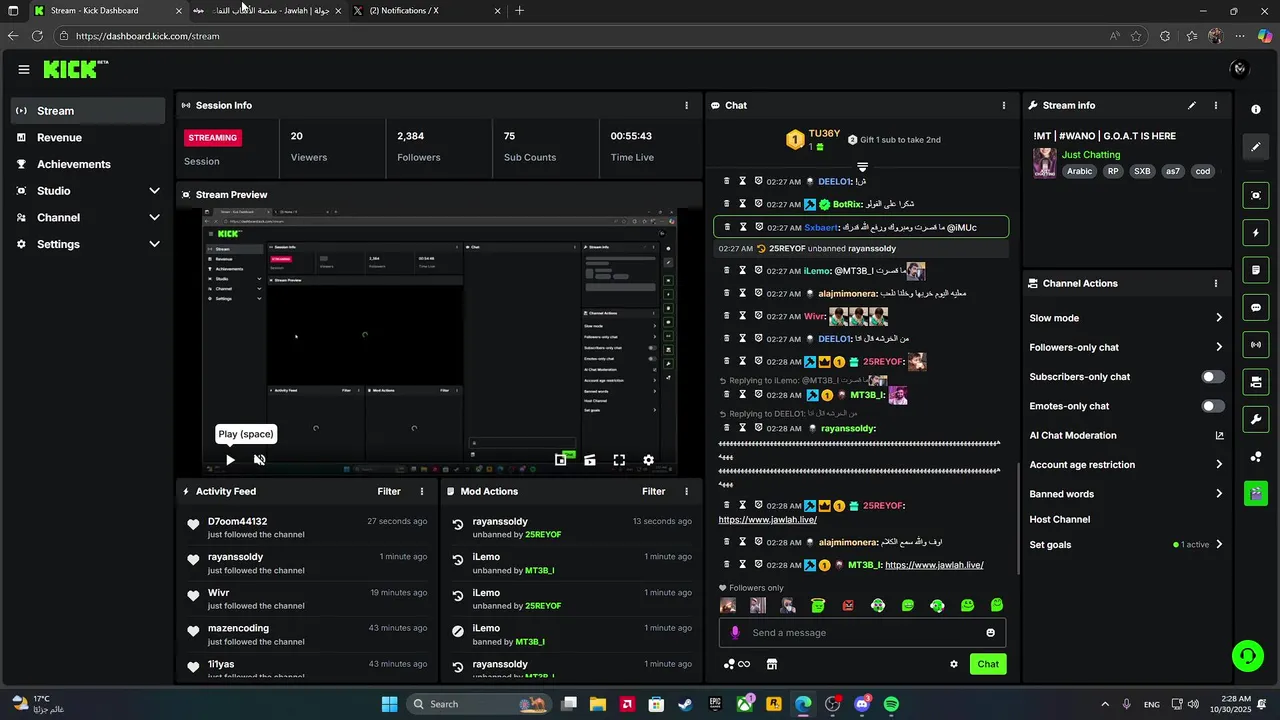Image resolution: width=1280 pixels, height=720 pixels.
Task: Expand the Studio sidebar section
Action: coord(154,191)
